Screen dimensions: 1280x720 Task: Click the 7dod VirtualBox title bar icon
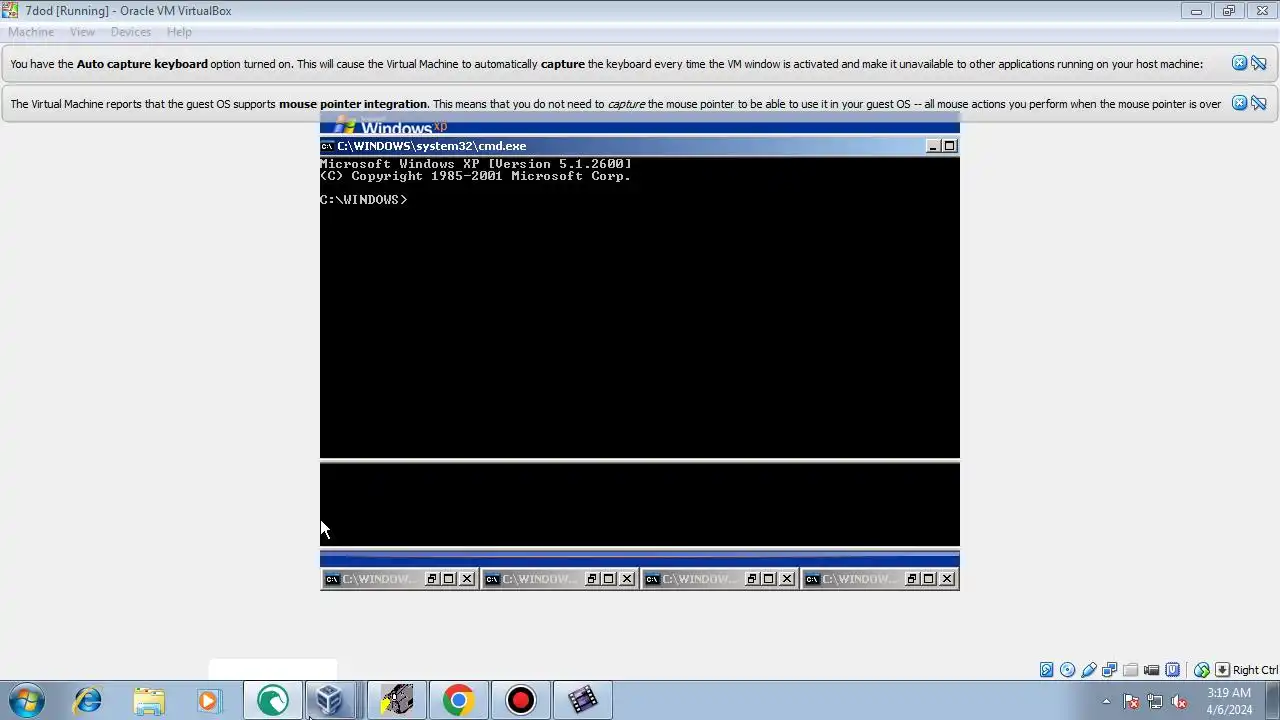pyautogui.click(x=10, y=11)
